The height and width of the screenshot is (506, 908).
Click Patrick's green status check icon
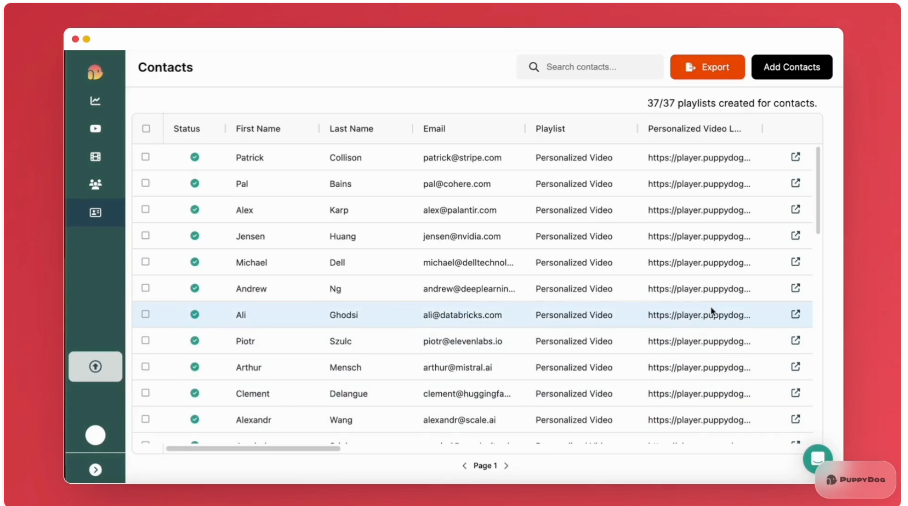[x=195, y=157]
